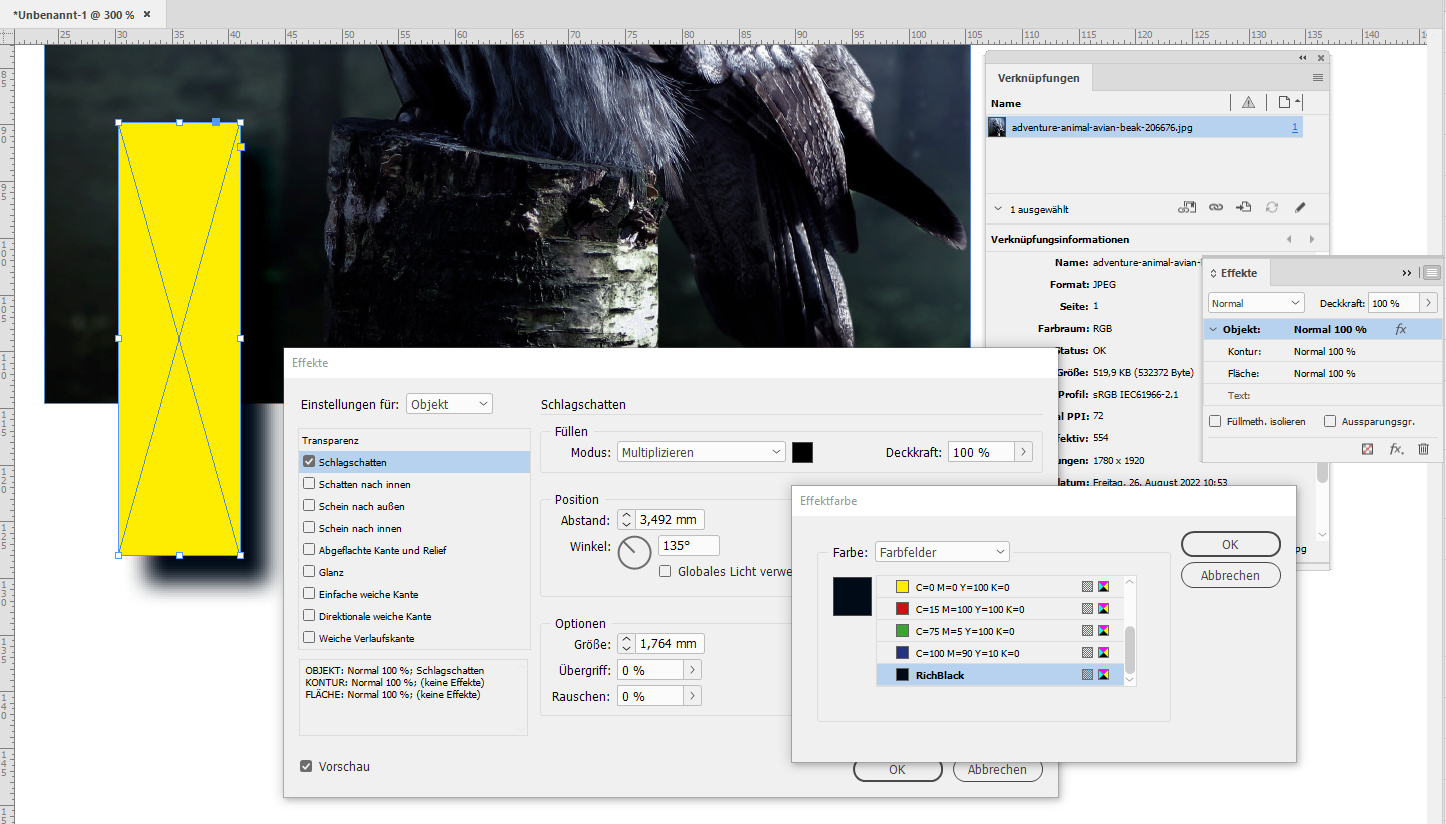
Task: Open the Farbe Farbfelder dropdown
Action: (x=1001, y=551)
